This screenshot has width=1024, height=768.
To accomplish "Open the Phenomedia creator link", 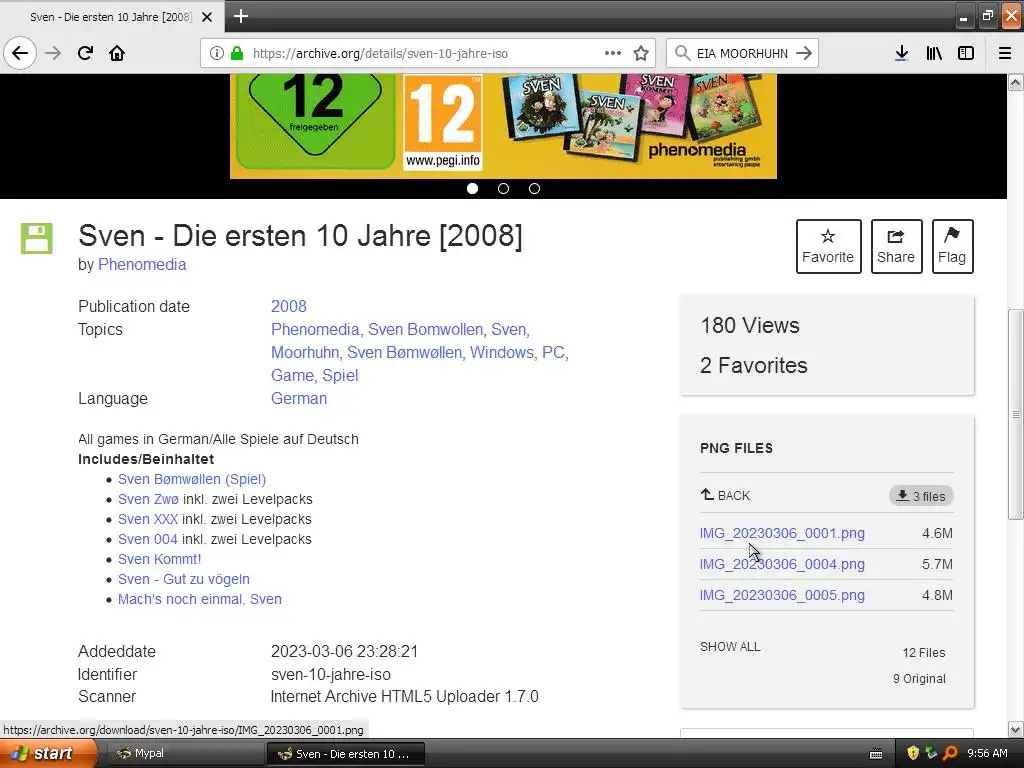I will pyautogui.click(x=142, y=264).
